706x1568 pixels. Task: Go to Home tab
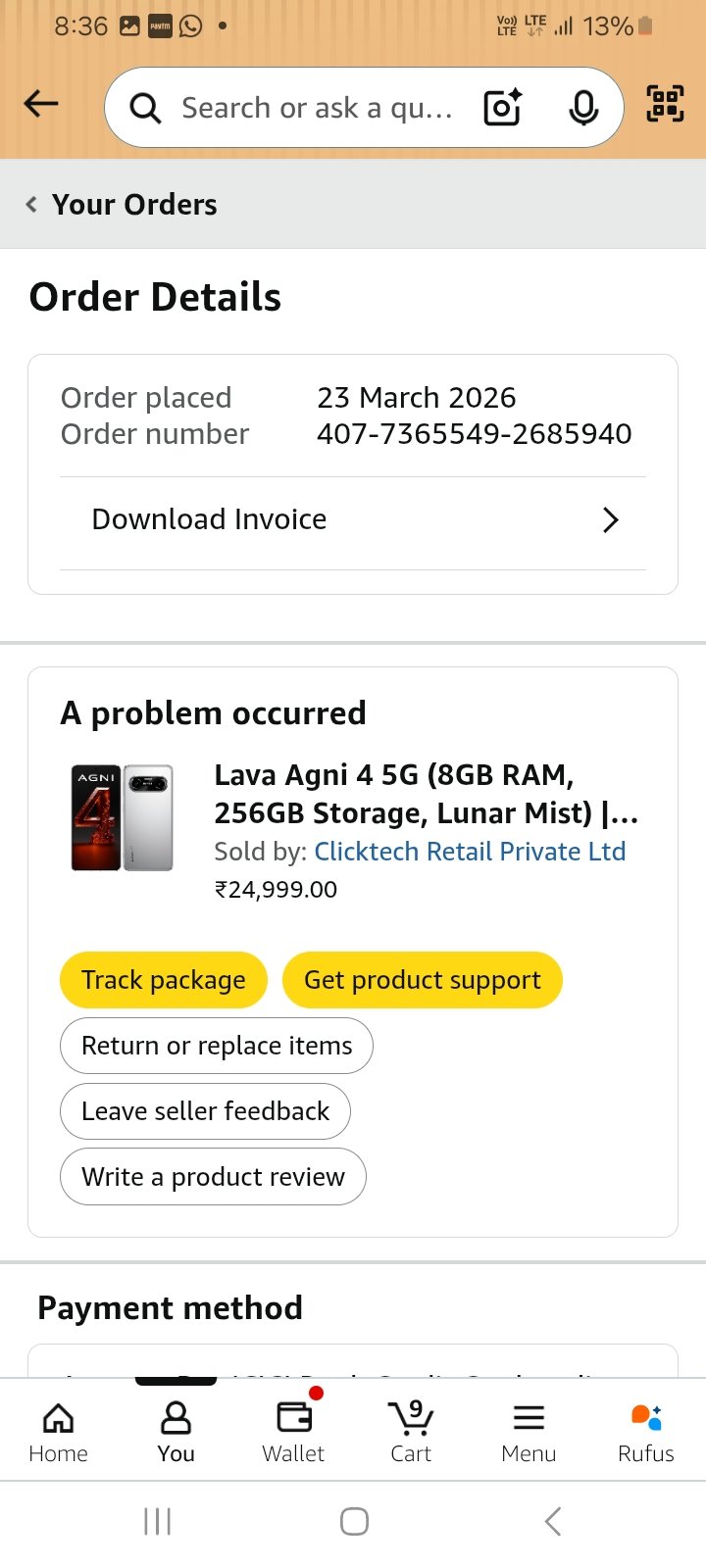click(59, 1431)
